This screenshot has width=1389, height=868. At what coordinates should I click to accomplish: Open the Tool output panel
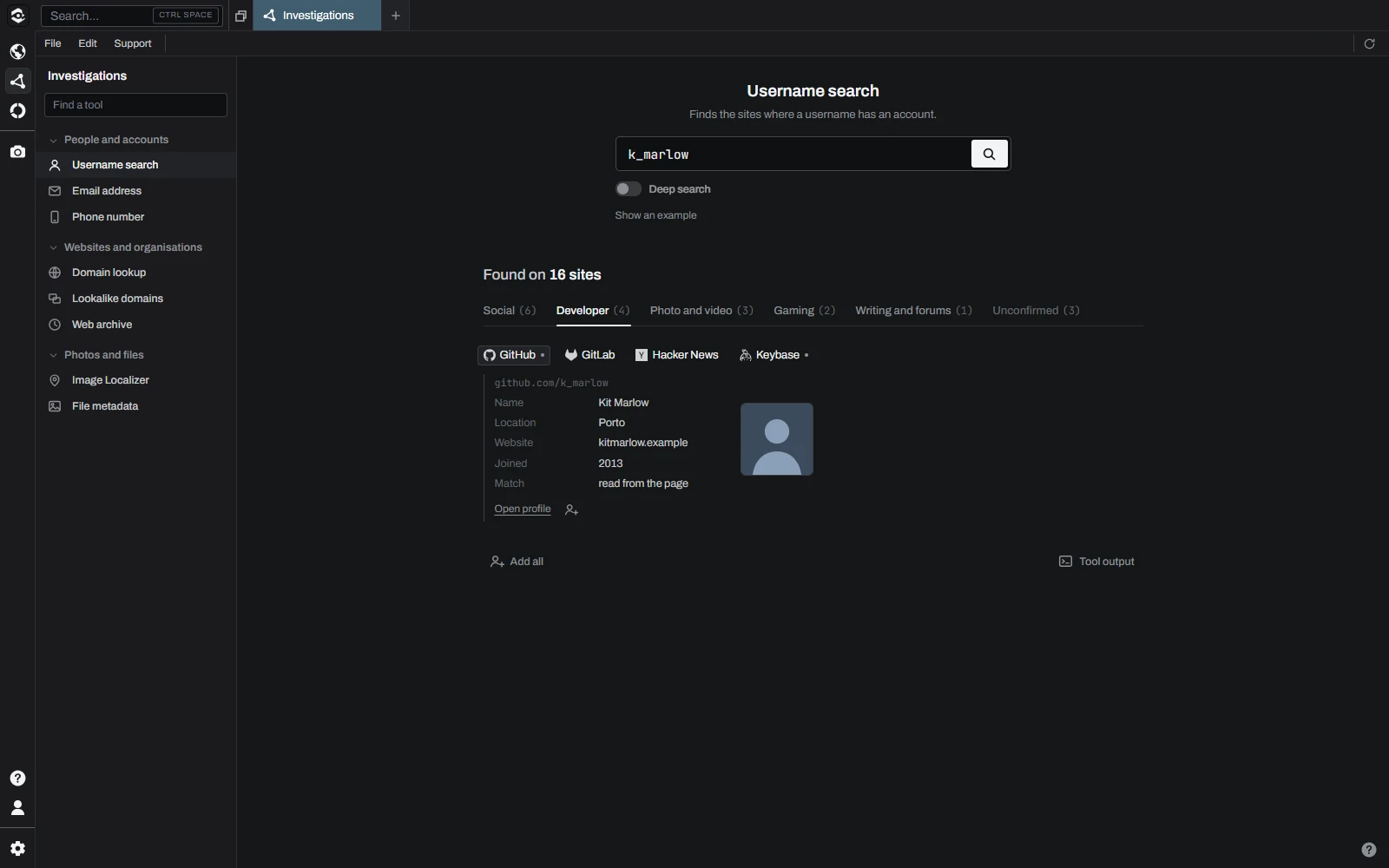pos(1097,562)
